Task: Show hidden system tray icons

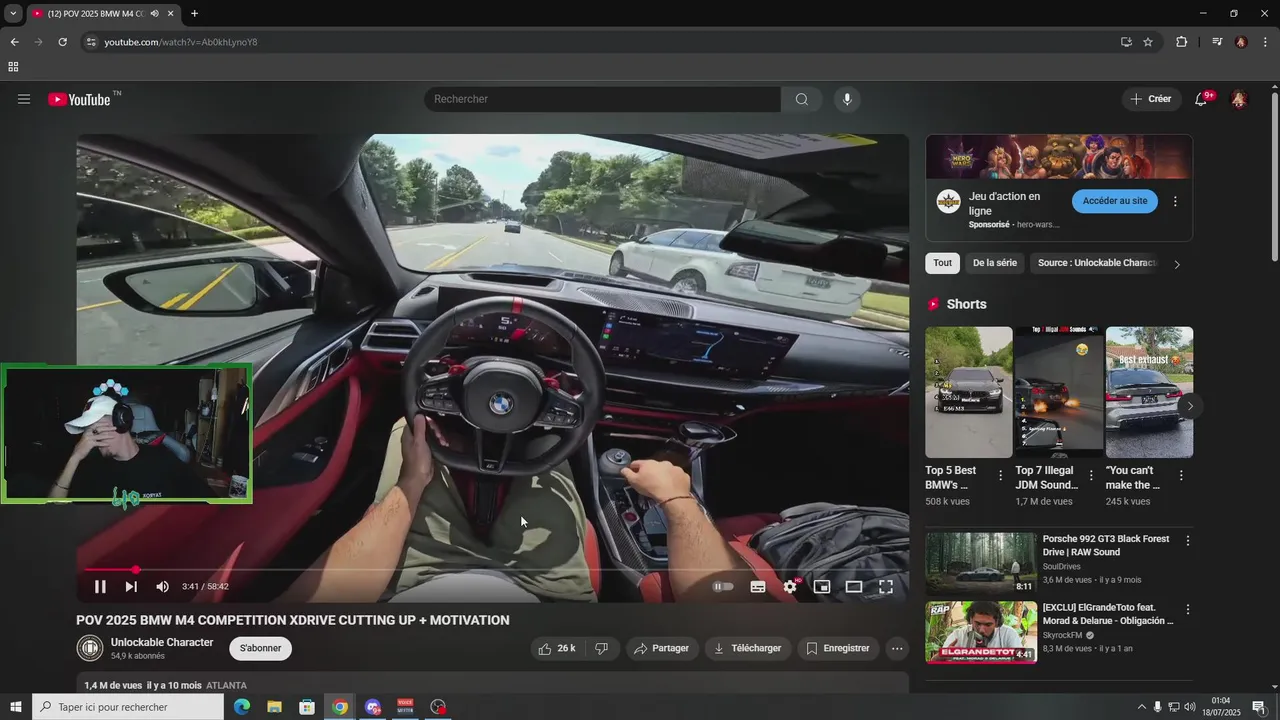Action: click(1142, 707)
